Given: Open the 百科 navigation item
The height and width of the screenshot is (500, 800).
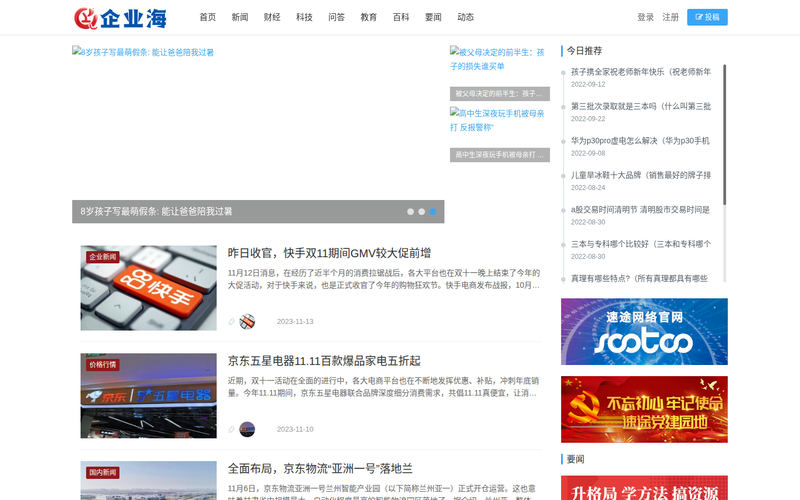Looking at the screenshot, I should pos(401,17).
